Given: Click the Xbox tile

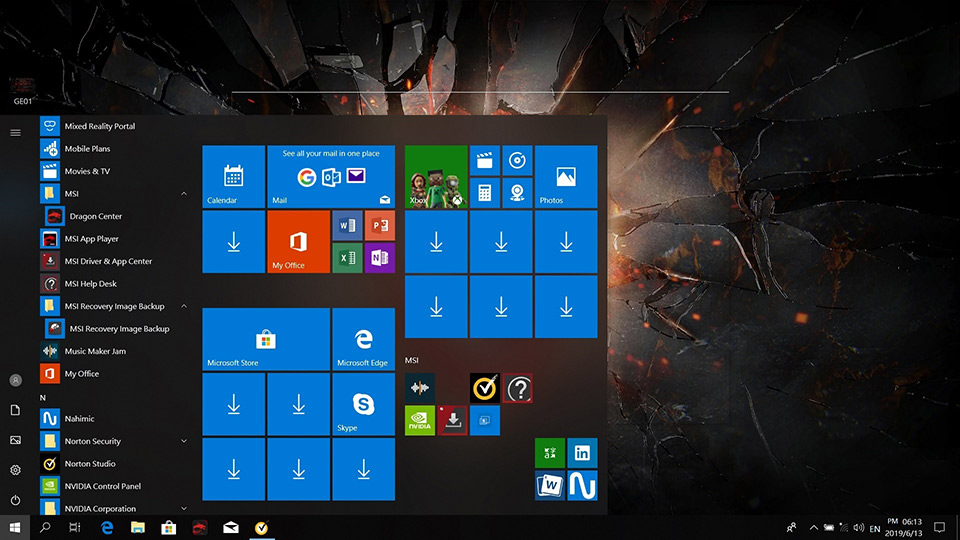Looking at the screenshot, I should (x=436, y=176).
